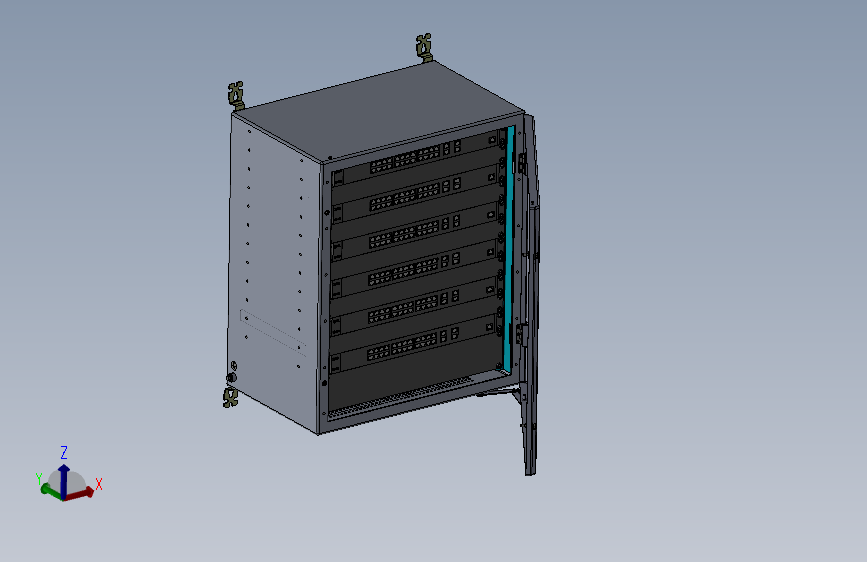Select the cyan vertical rail inside cabinet
Screen dimensions: 867x562
tap(509, 249)
